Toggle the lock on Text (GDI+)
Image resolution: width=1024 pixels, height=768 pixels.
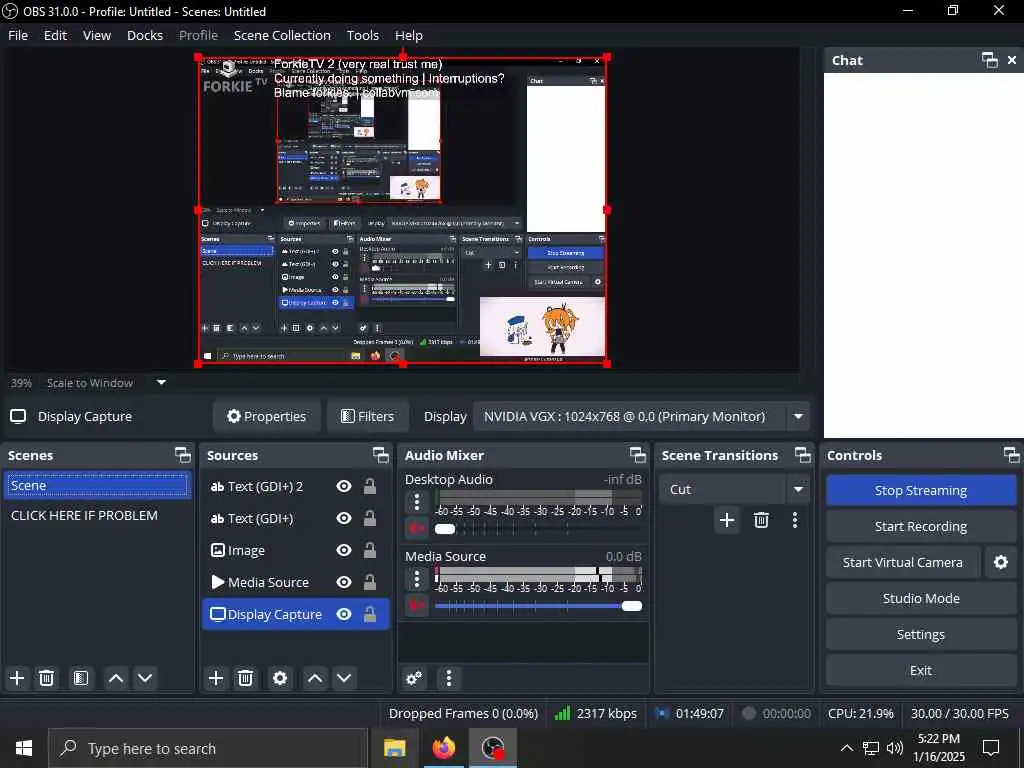tap(370, 519)
